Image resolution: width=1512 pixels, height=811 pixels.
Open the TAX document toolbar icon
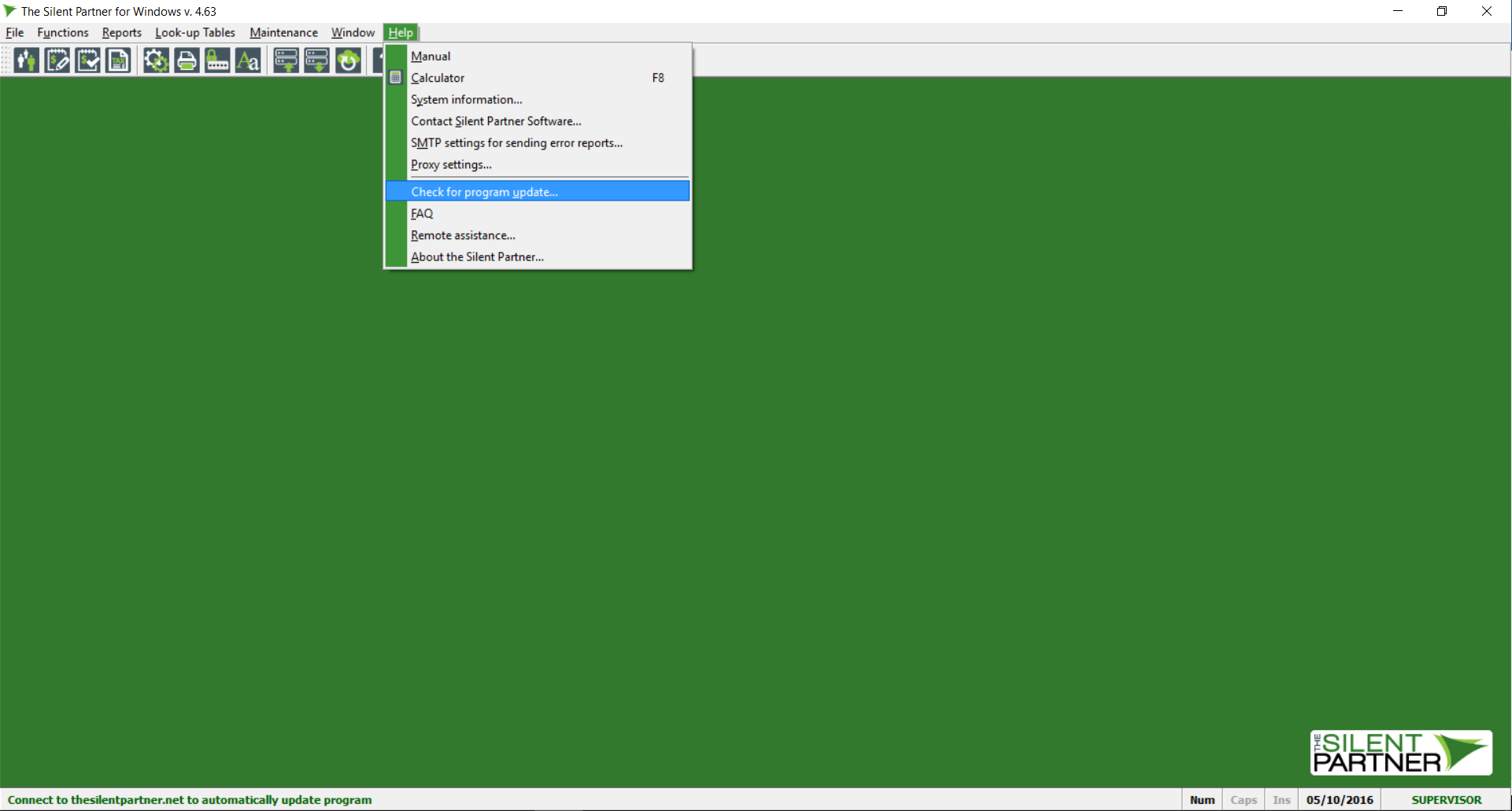point(119,61)
